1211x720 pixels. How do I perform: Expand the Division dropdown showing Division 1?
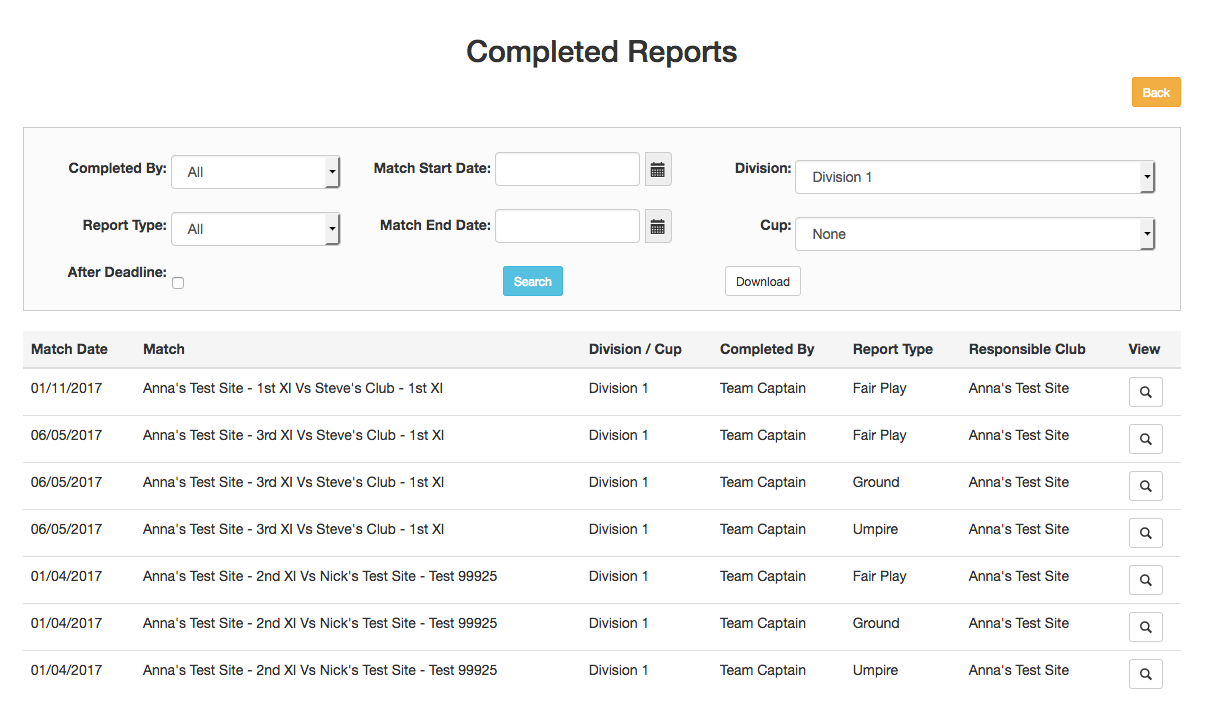(x=975, y=177)
